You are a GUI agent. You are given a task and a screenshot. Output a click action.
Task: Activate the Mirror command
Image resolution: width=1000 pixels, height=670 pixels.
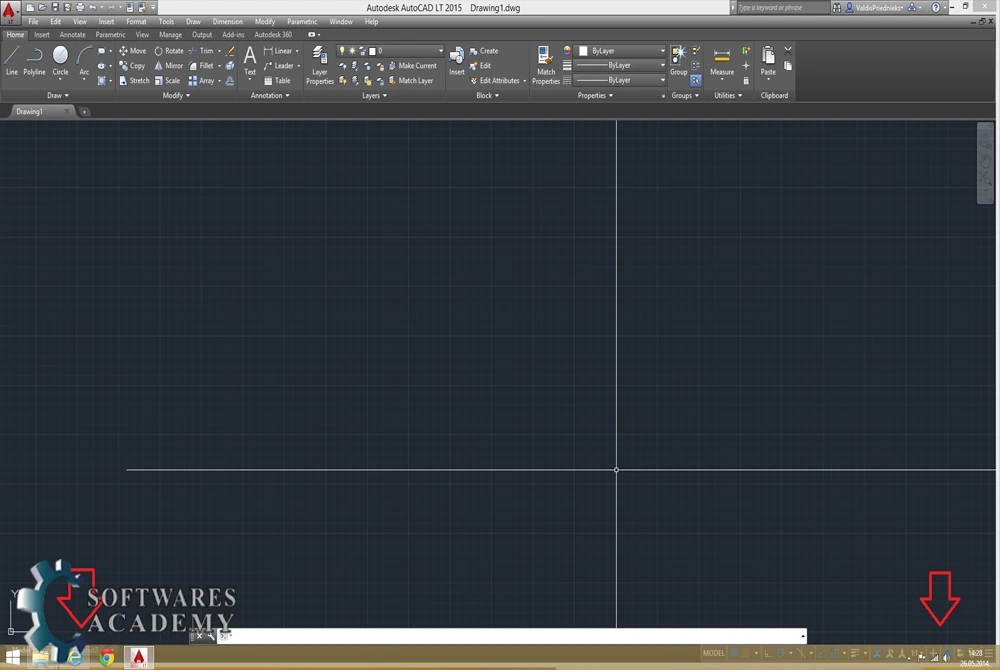(x=168, y=66)
